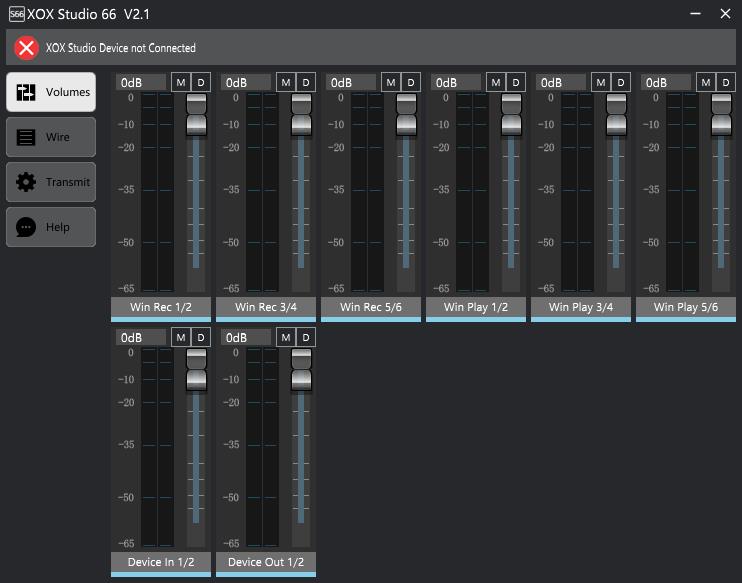Toggle D button on Win Rec 3/4
This screenshot has height=583, width=742.
pyautogui.click(x=306, y=82)
